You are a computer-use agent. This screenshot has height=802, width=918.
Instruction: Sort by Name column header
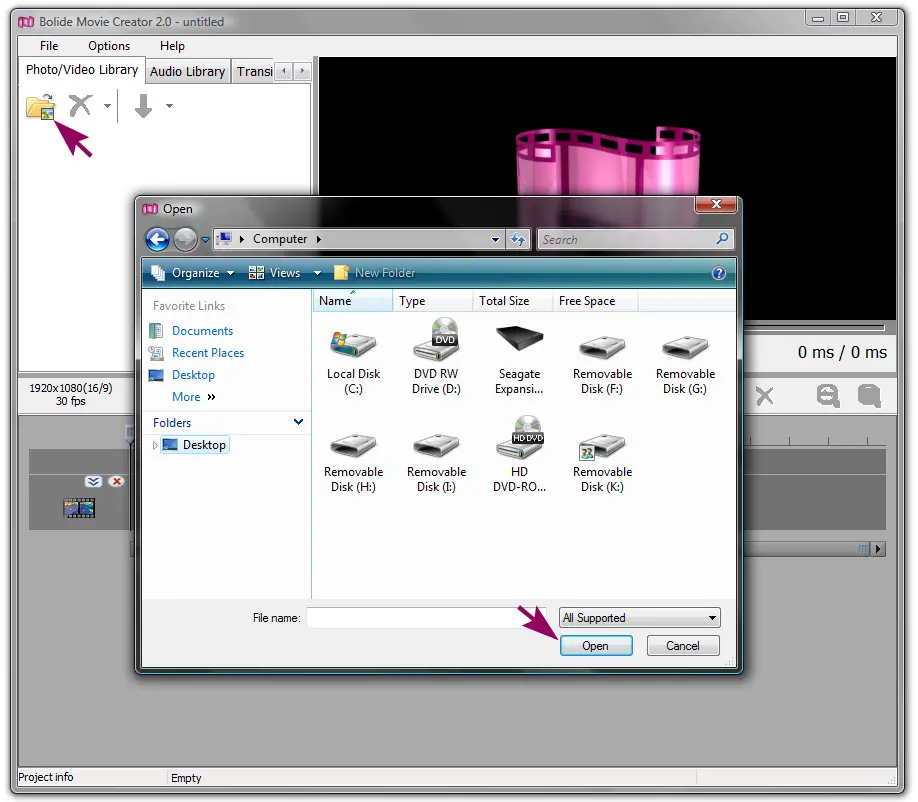click(353, 301)
